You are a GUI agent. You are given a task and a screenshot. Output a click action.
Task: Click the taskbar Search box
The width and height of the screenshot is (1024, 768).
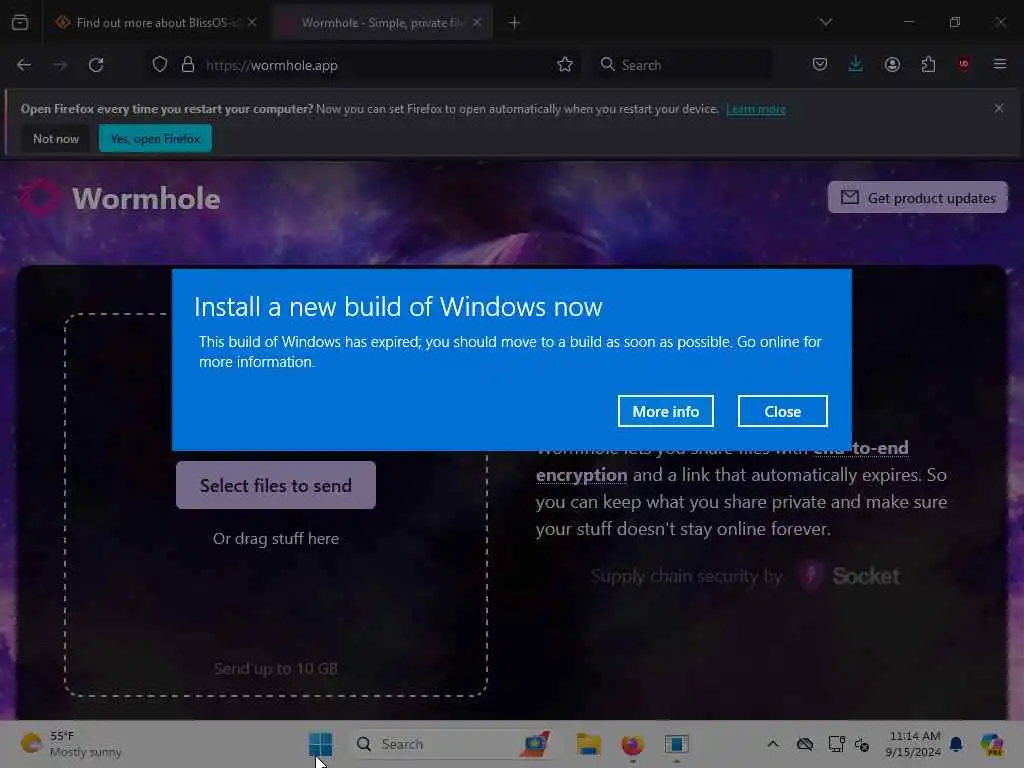tap(452, 744)
